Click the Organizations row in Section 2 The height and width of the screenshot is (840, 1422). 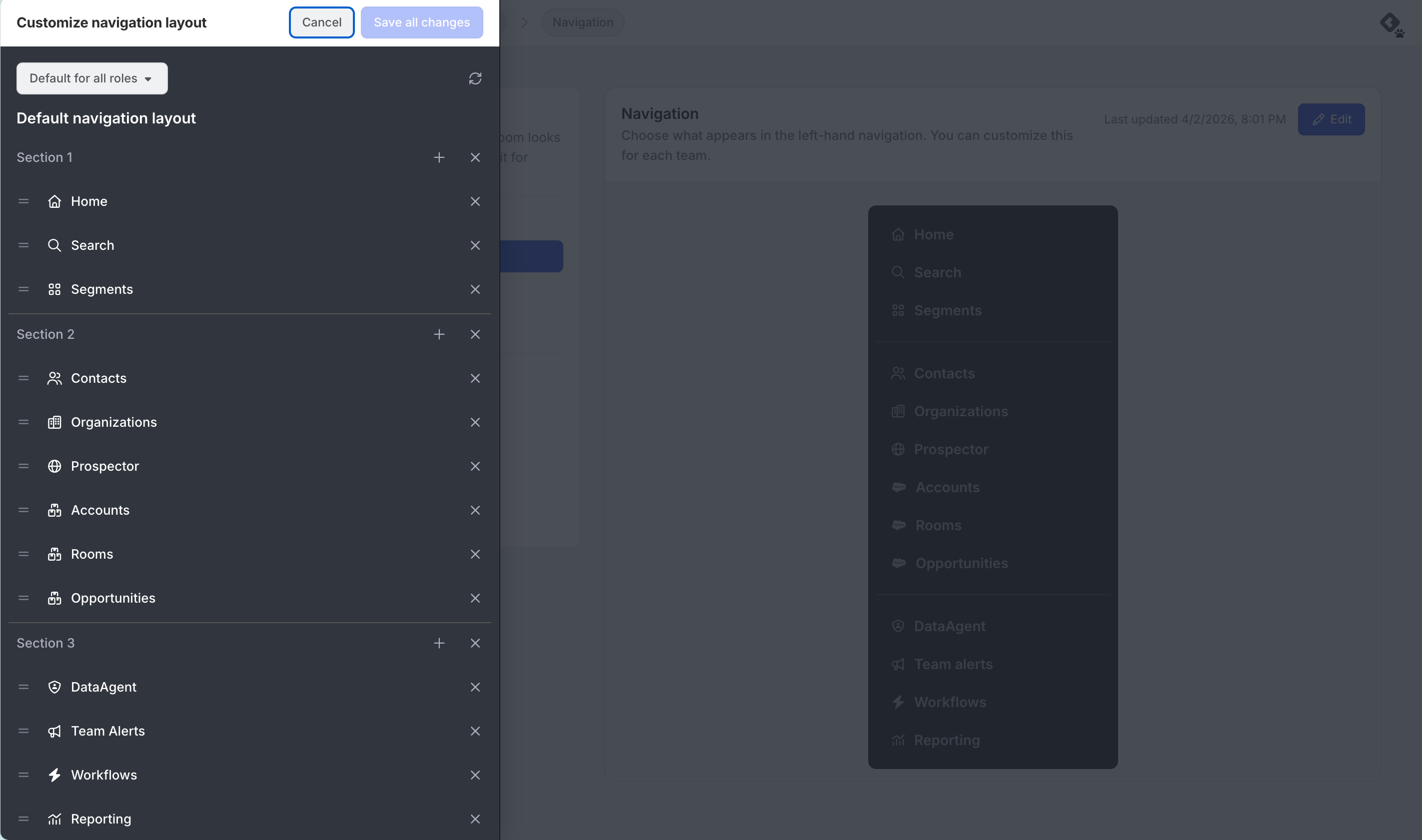coord(114,422)
